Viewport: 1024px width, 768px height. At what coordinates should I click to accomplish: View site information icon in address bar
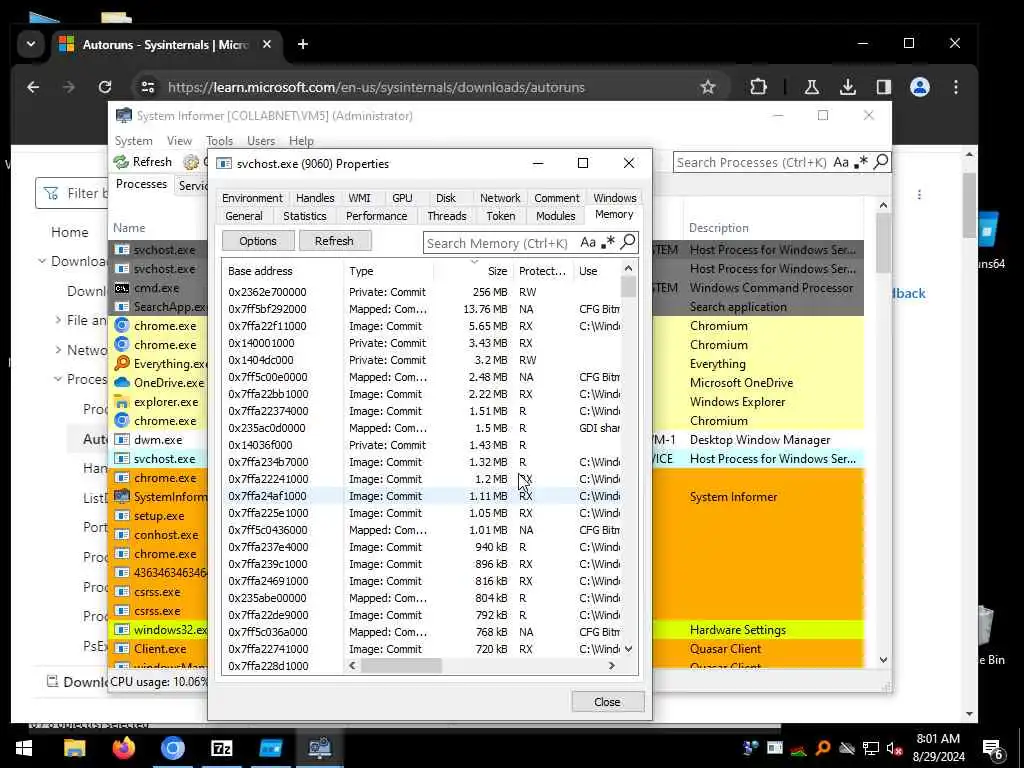click(x=148, y=87)
